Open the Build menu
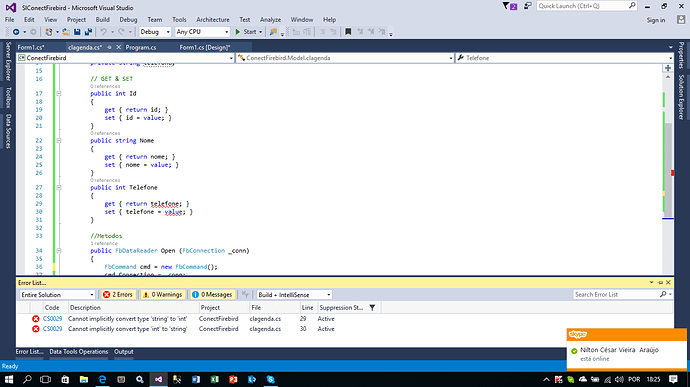 coord(103,20)
